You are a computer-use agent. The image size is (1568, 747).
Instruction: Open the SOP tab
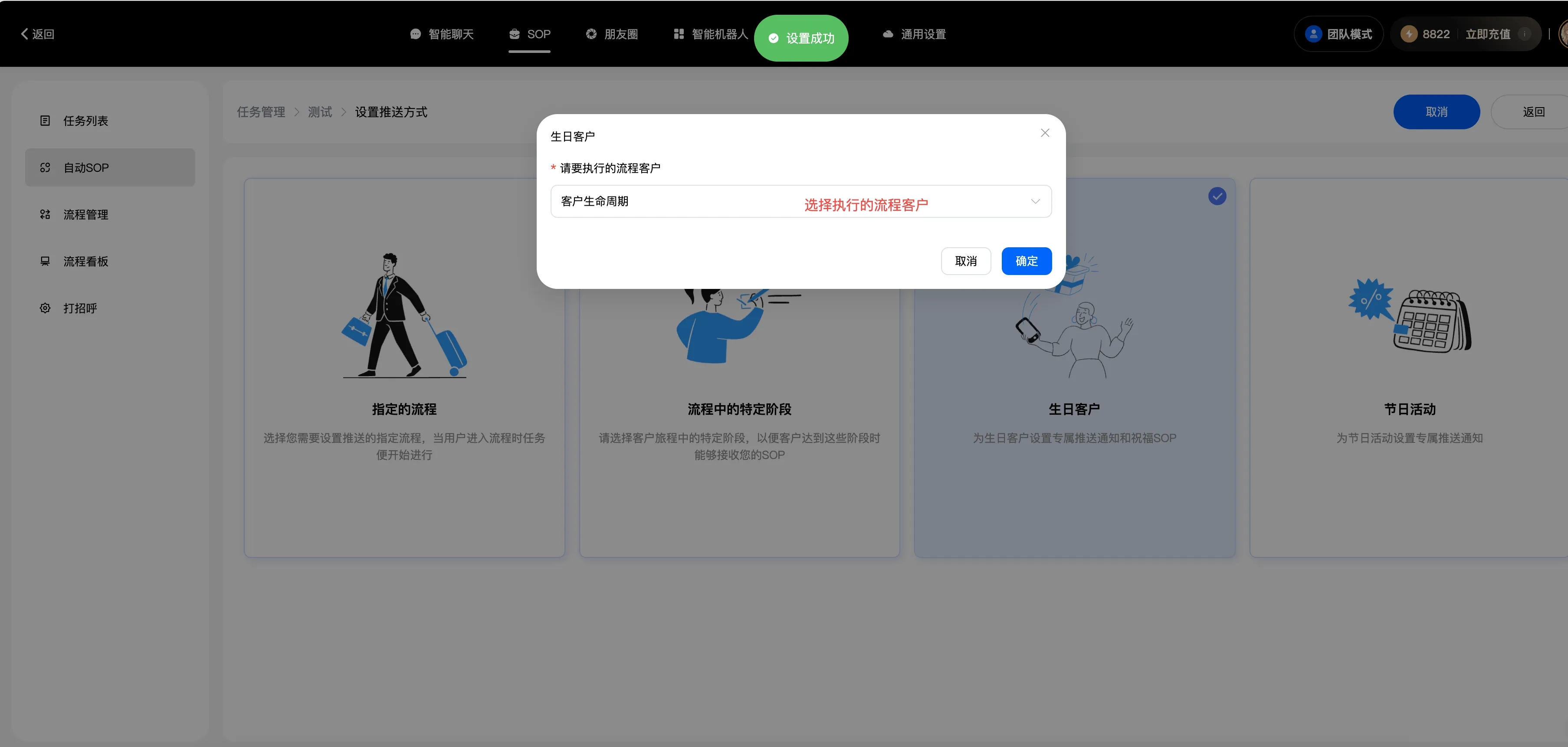[x=530, y=34]
